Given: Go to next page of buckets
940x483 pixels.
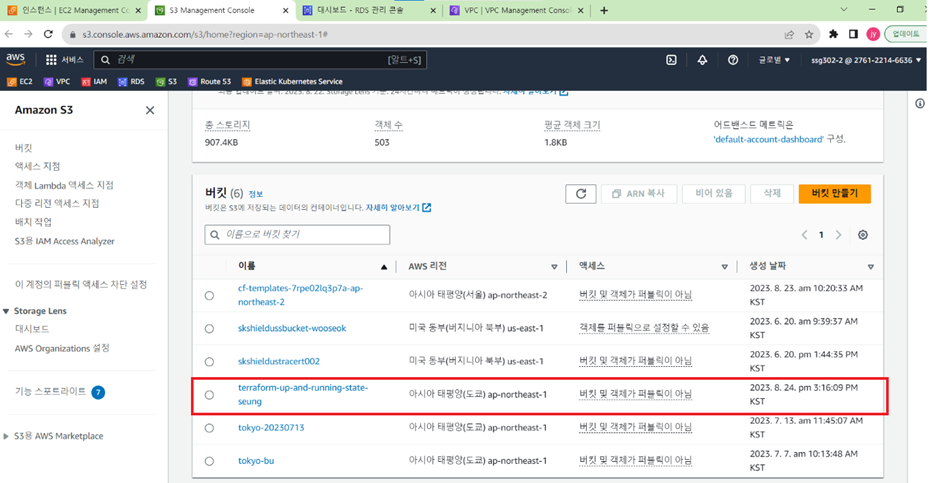Looking at the screenshot, I should (838, 235).
